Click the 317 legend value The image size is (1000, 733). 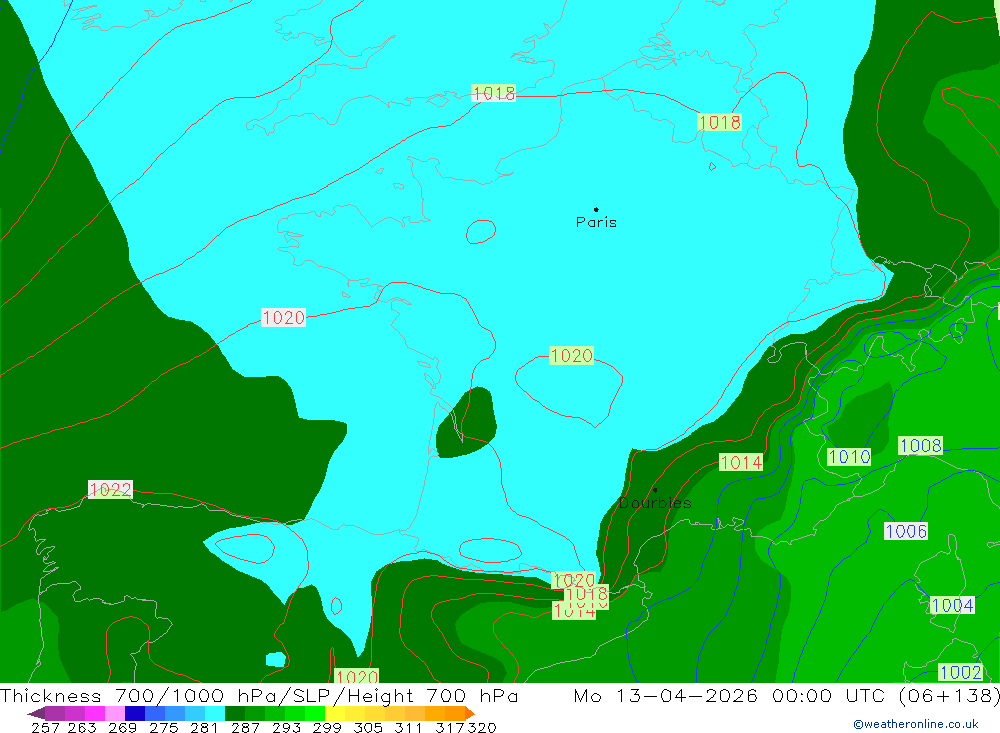pyautogui.click(x=450, y=727)
